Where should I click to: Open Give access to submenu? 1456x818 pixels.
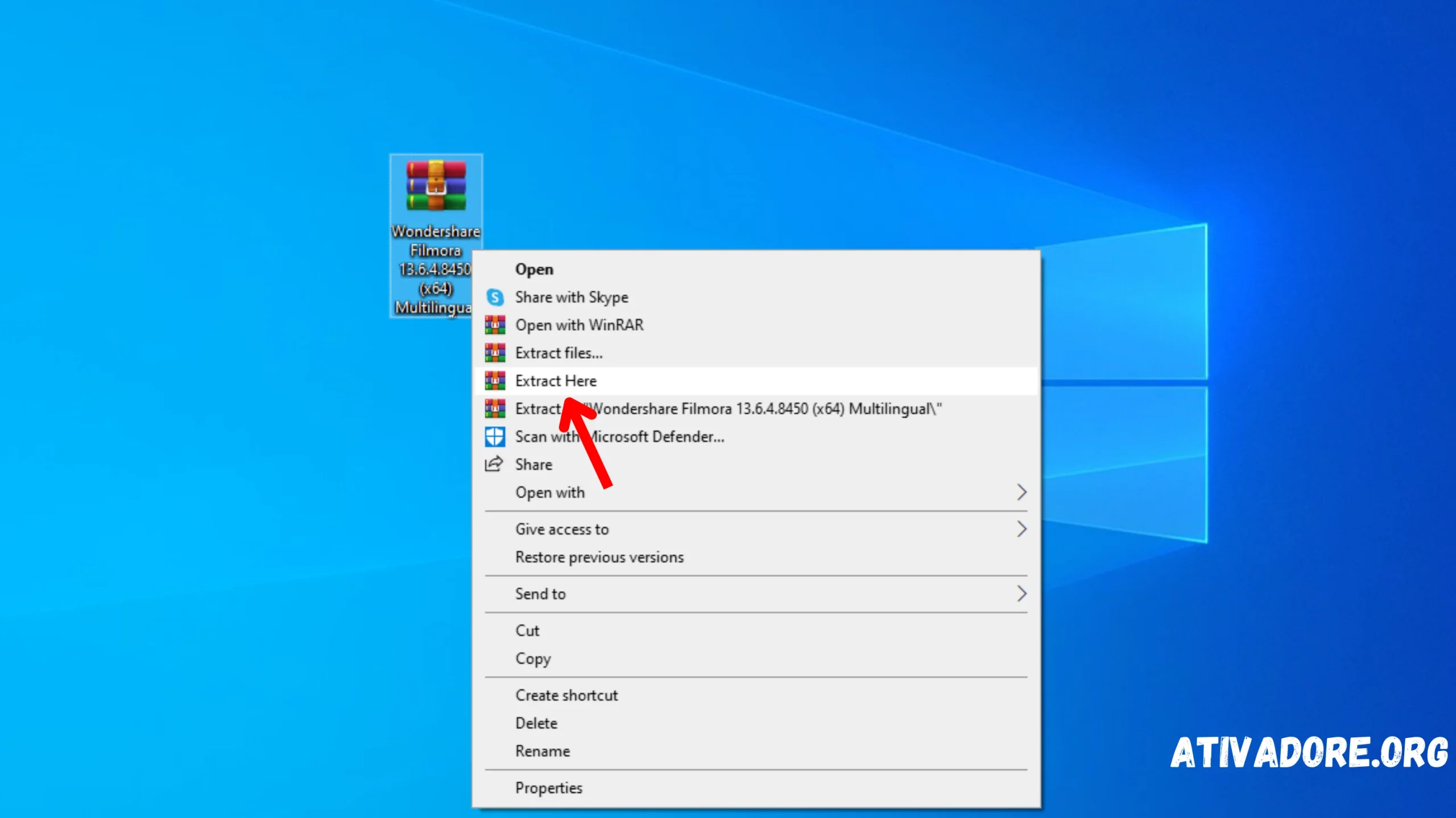[x=756, y=529]
